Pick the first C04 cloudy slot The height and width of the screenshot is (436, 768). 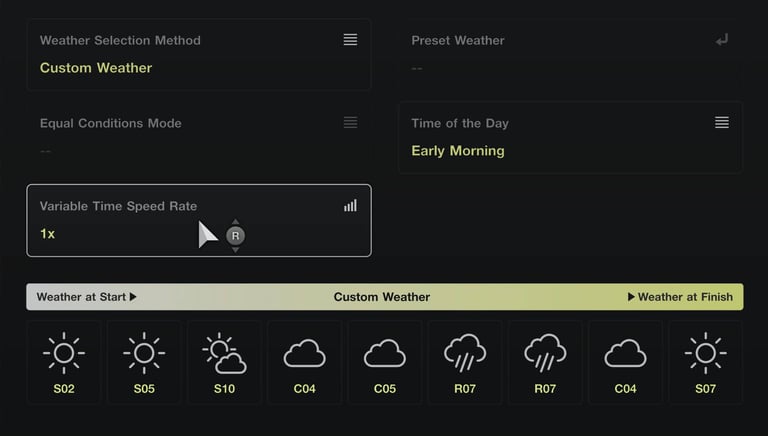tap(304, 362)
